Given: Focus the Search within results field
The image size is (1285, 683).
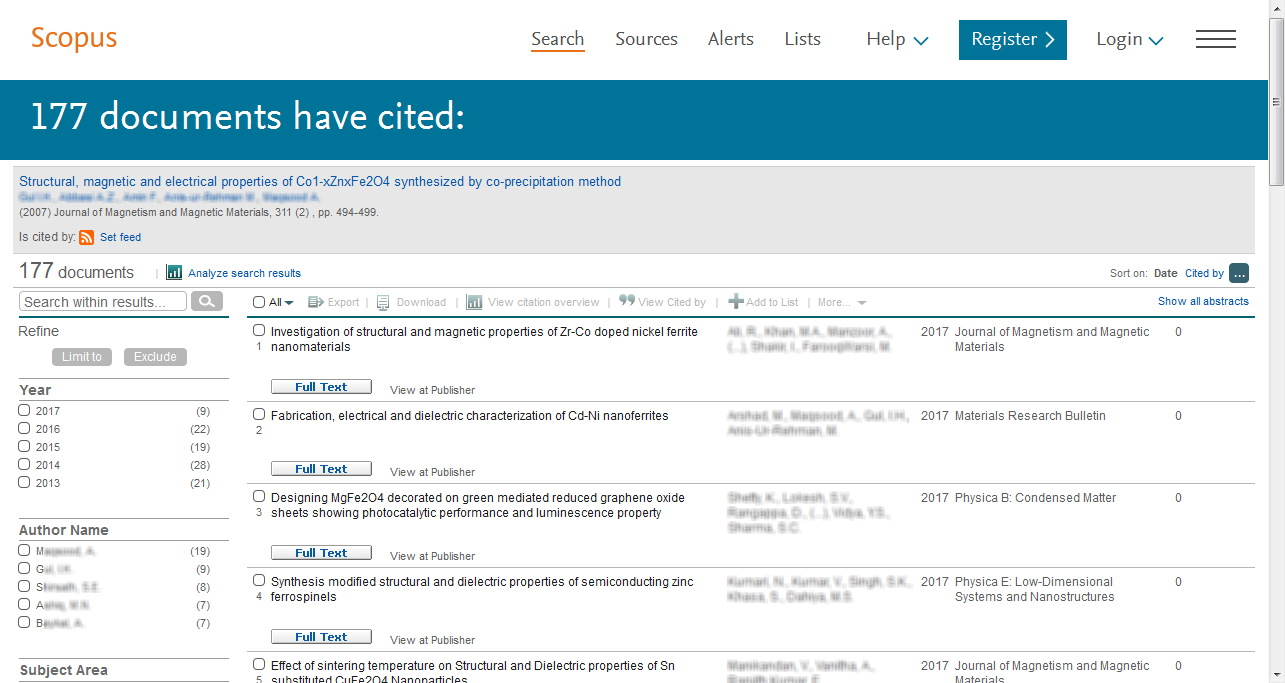Looking at the screenshot, I should (x=103, y=301).
